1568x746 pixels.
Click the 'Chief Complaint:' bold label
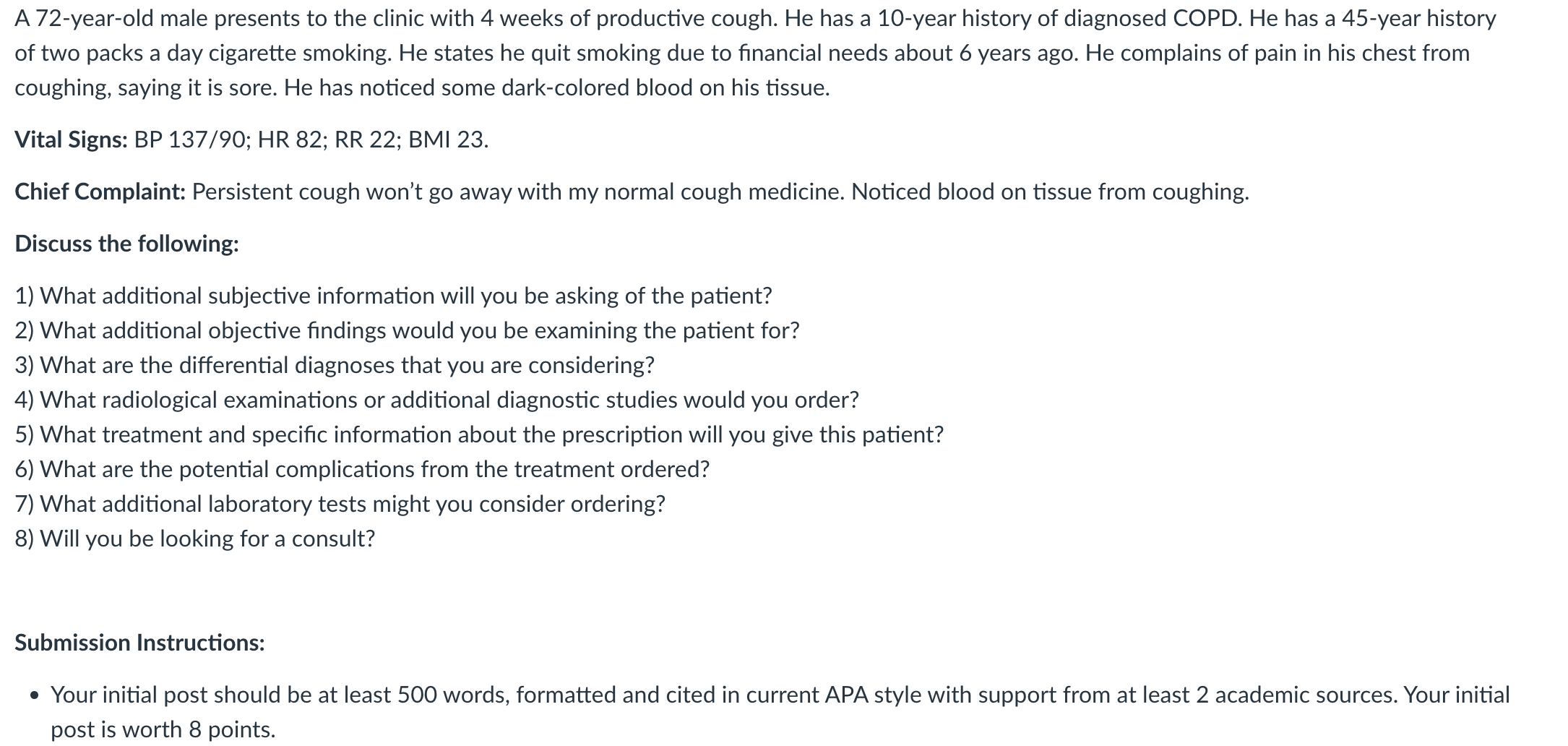[x=100, y=192]
